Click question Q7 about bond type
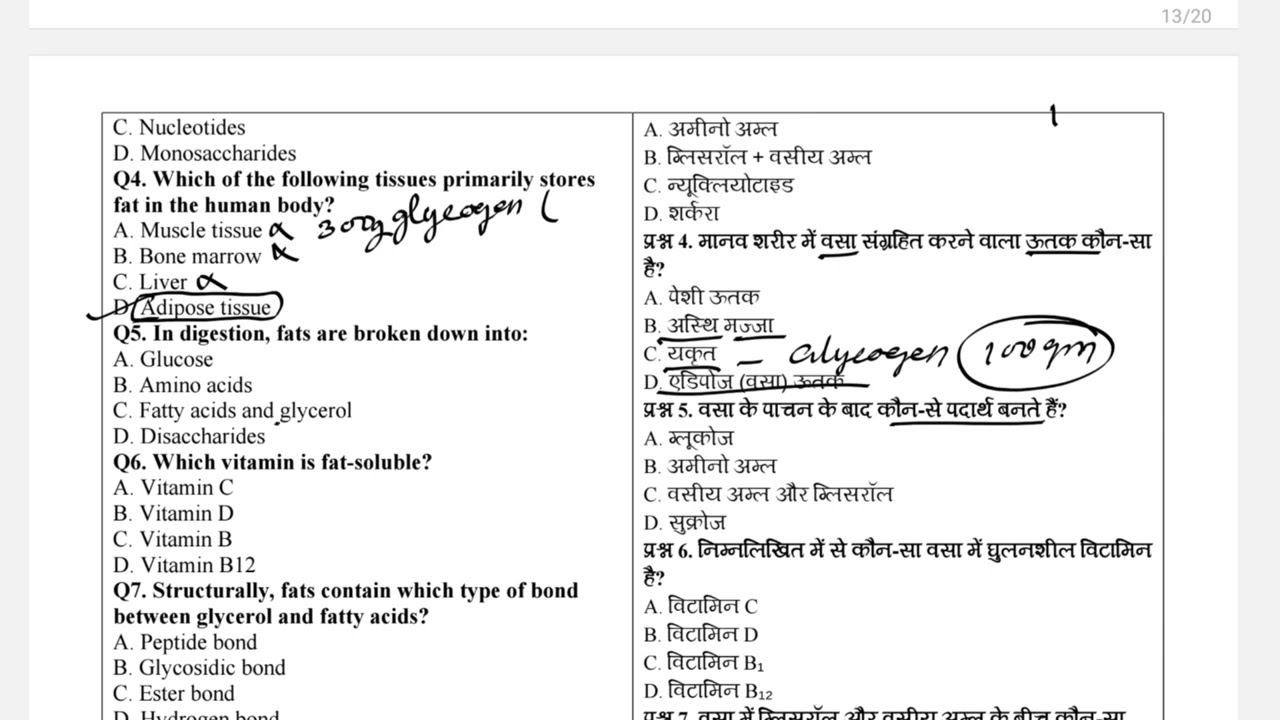Screen dimensions: 1280x720 [x=346, y=603]
